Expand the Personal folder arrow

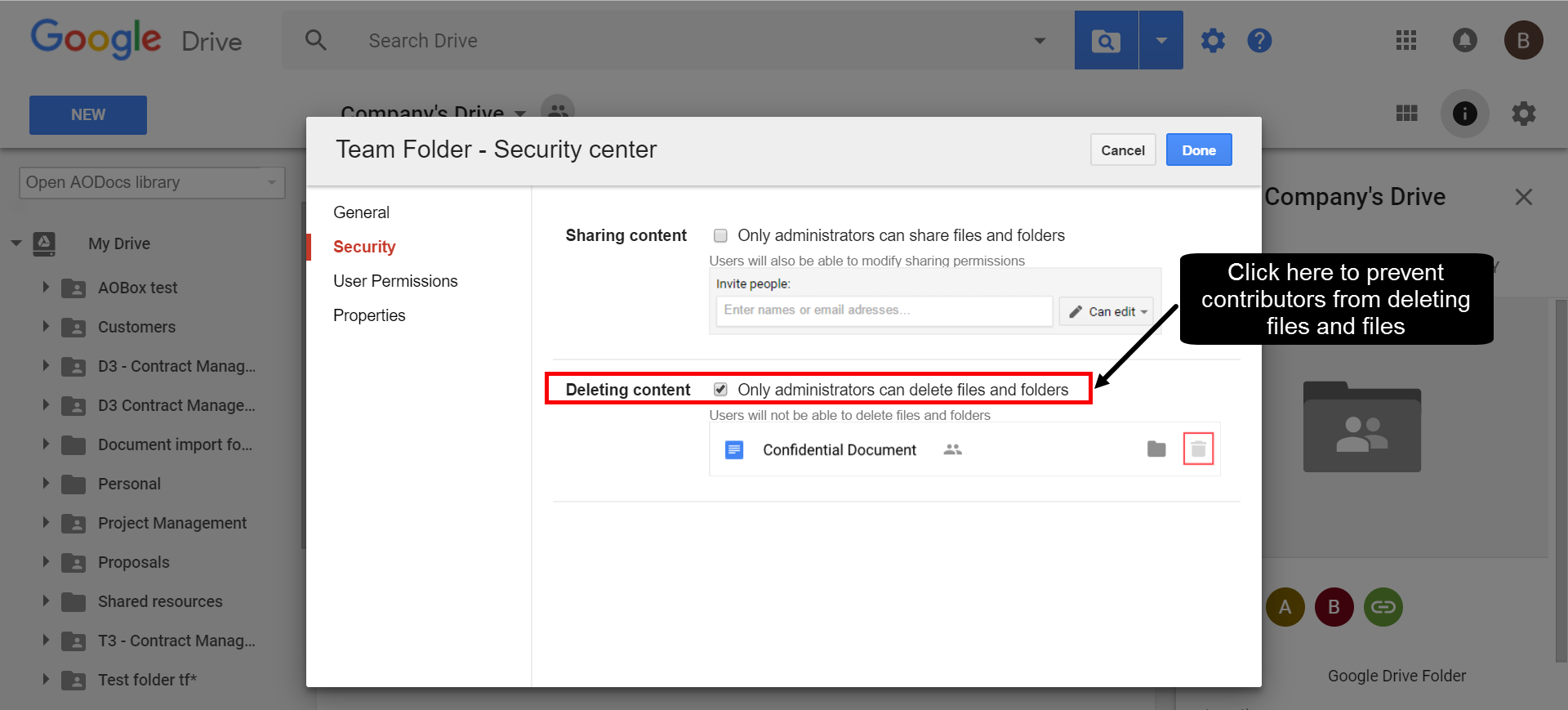coord(46,483)
